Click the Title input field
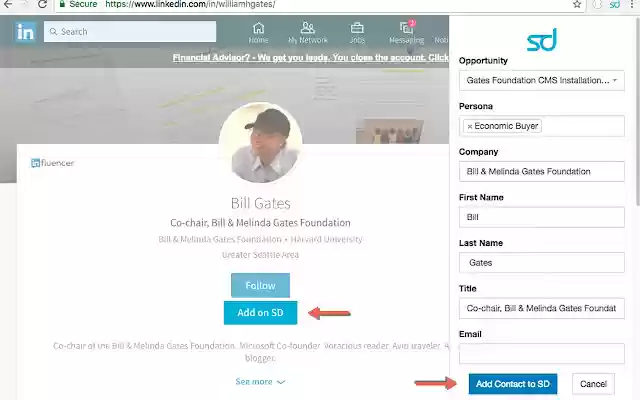The height and width of the screenshot is (400, 640). click(542, 308)
